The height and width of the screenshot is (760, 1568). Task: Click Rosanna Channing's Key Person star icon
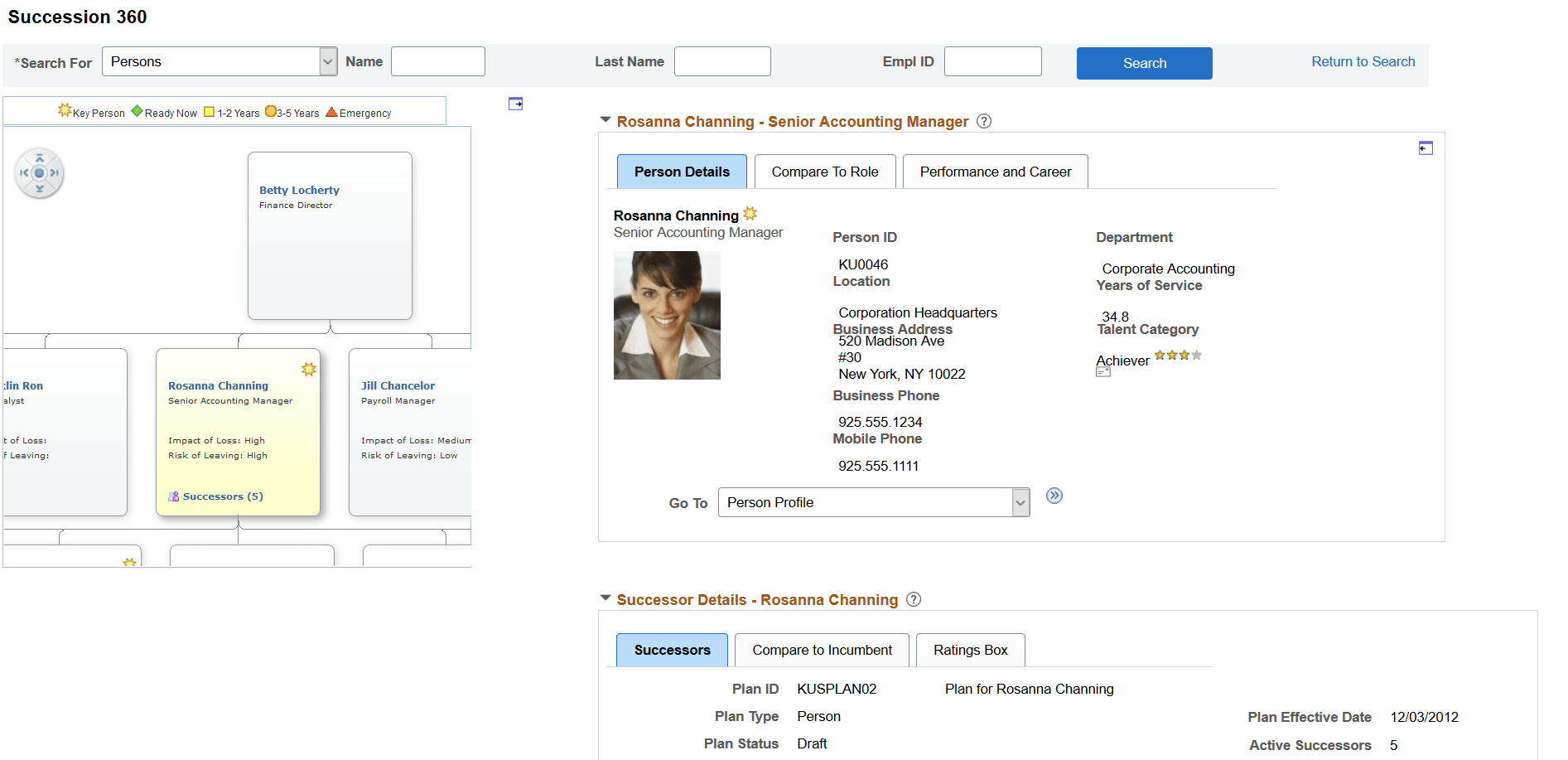(750, 213)
